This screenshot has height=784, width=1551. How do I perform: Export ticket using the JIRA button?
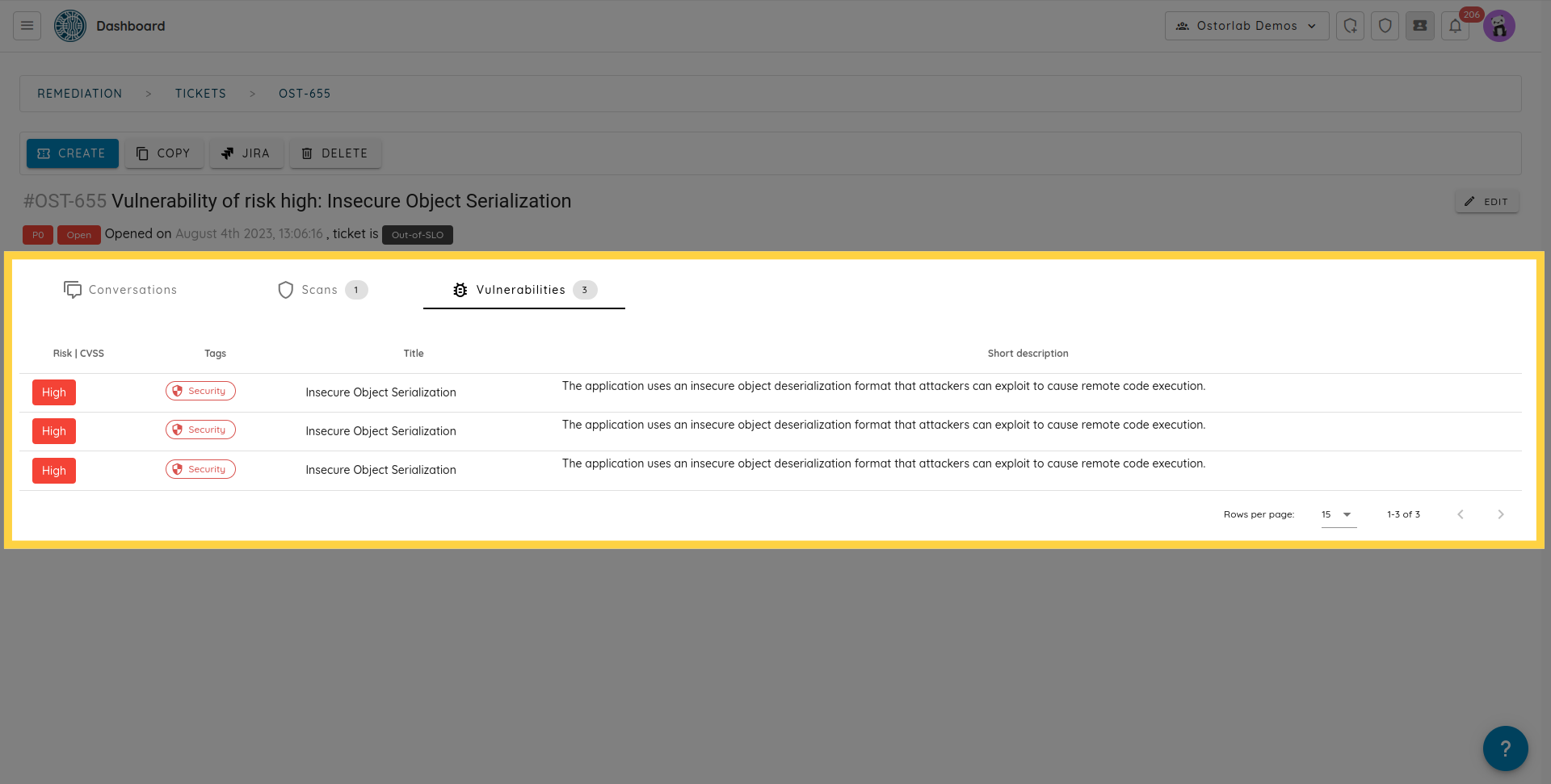coord(246,153)
